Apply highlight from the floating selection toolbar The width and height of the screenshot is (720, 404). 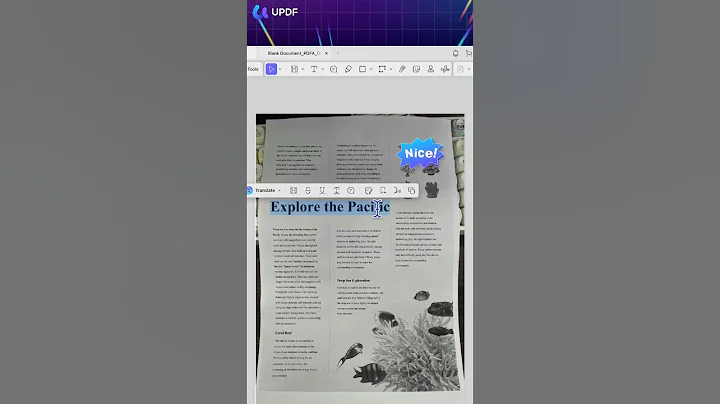(x=293, y=191)
